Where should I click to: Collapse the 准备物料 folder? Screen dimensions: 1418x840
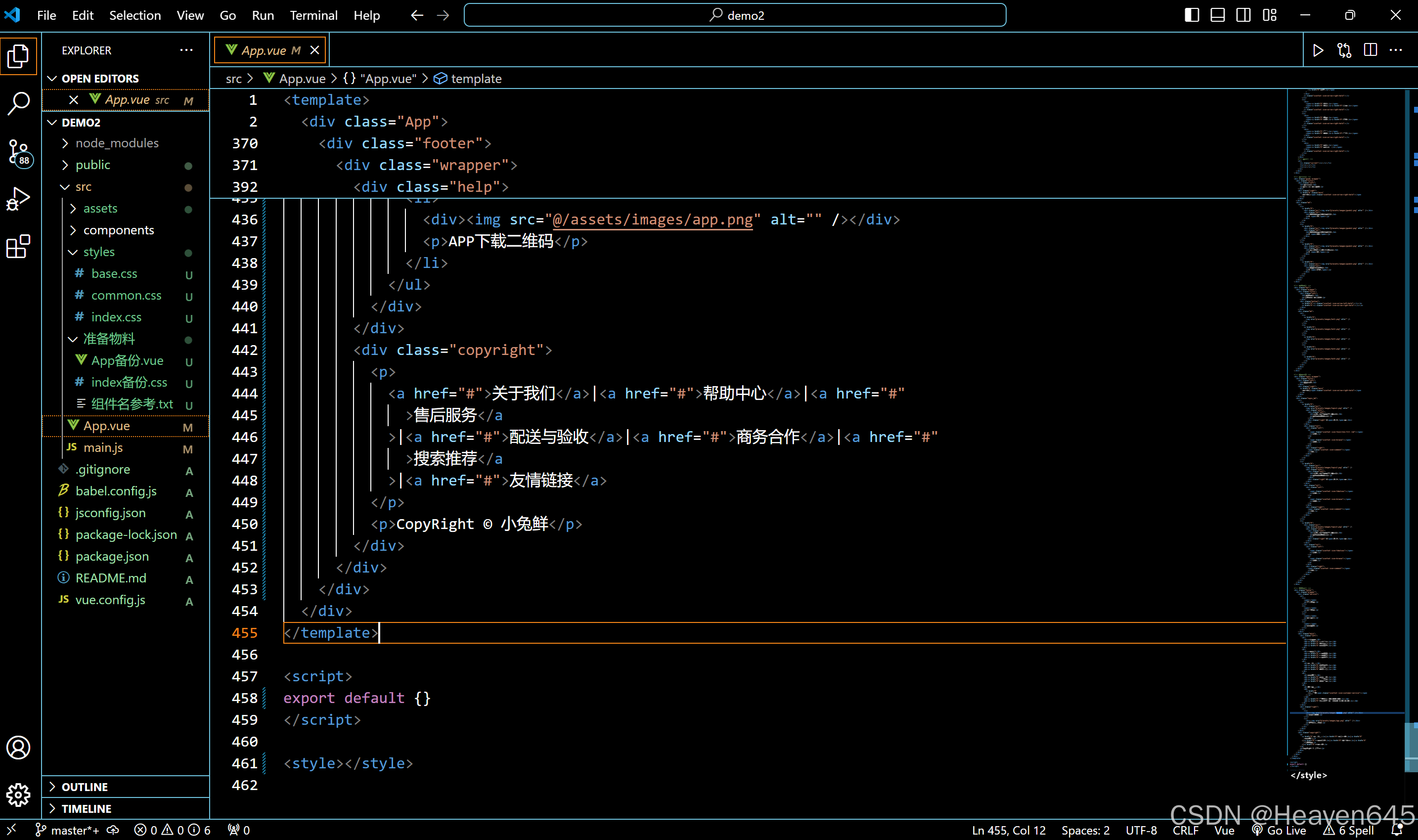[x=125, y=339]
